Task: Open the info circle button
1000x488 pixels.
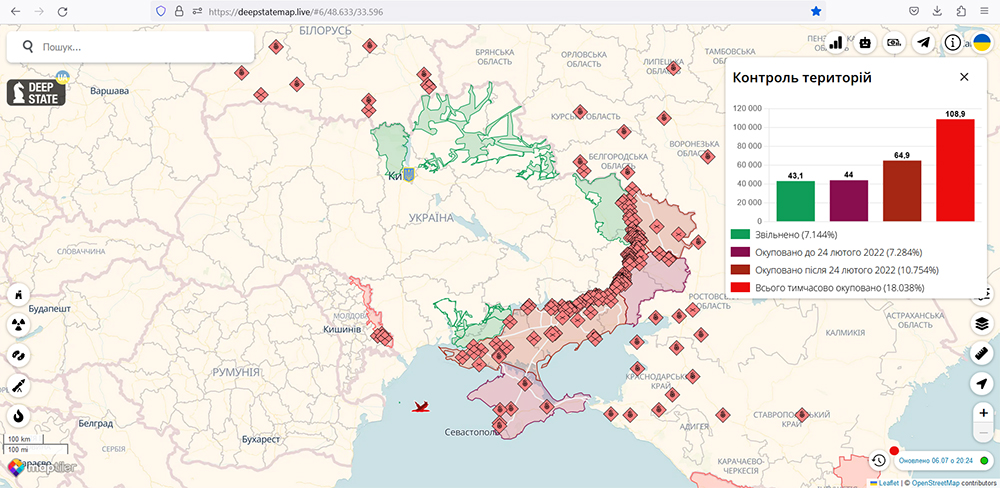Action: 953,42
